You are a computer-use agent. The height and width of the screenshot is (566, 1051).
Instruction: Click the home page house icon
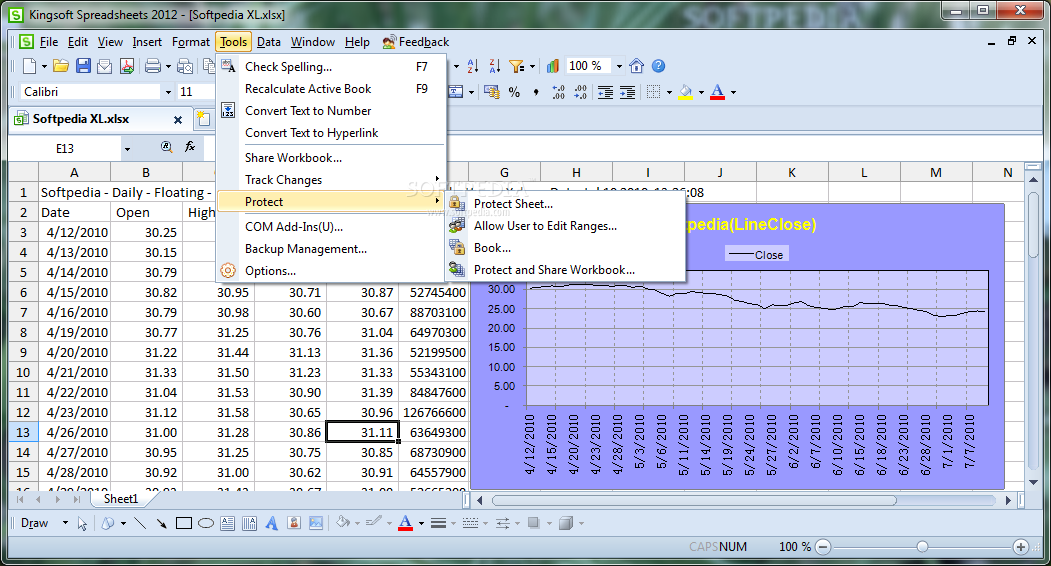tap(637, 66)
